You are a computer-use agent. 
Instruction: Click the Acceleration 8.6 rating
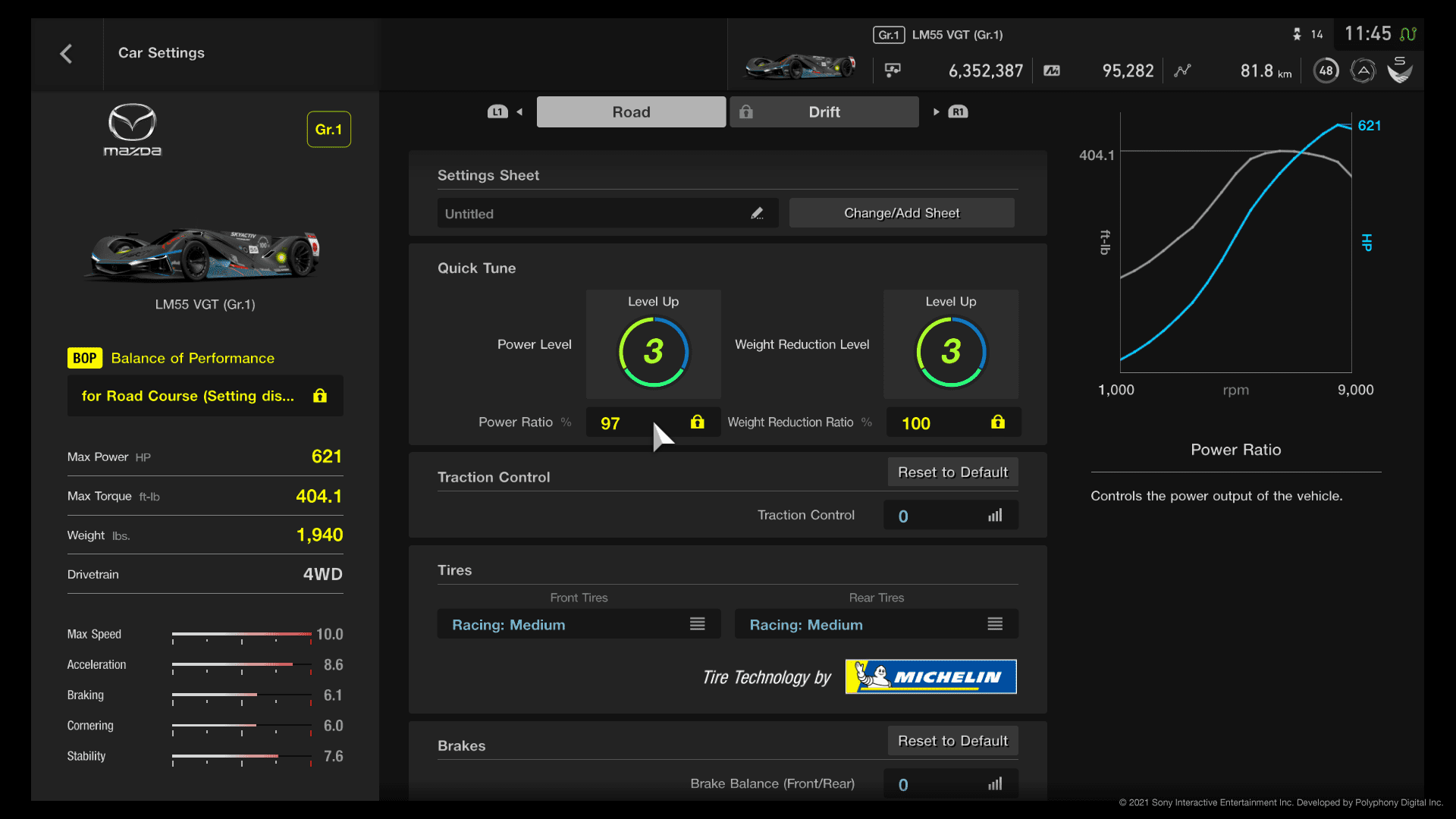click(333, 665)
